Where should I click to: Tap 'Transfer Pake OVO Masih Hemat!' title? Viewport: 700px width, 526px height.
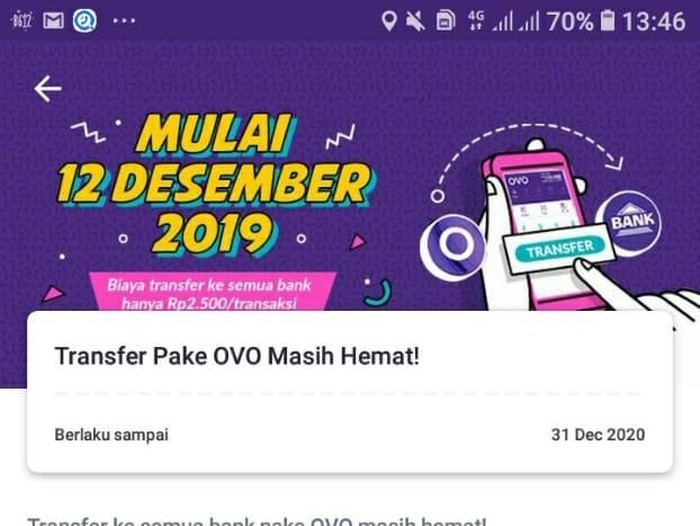pyautogui.click(x=237, y=356)
